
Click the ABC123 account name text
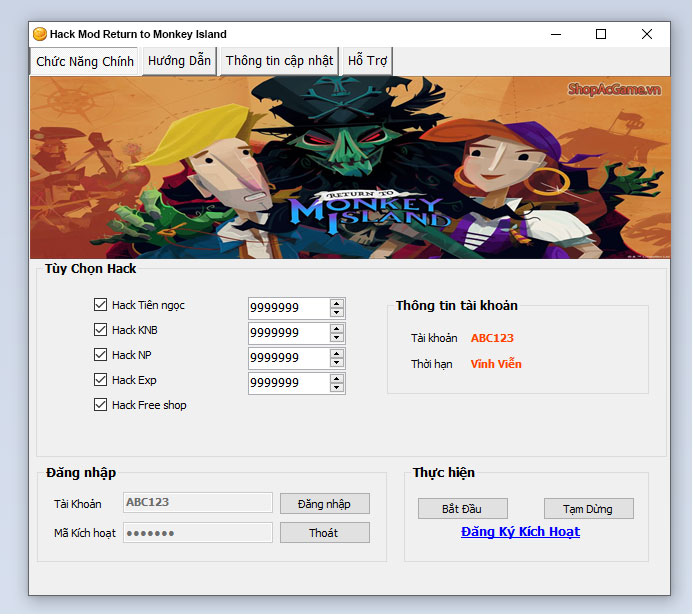coord(492,338)
